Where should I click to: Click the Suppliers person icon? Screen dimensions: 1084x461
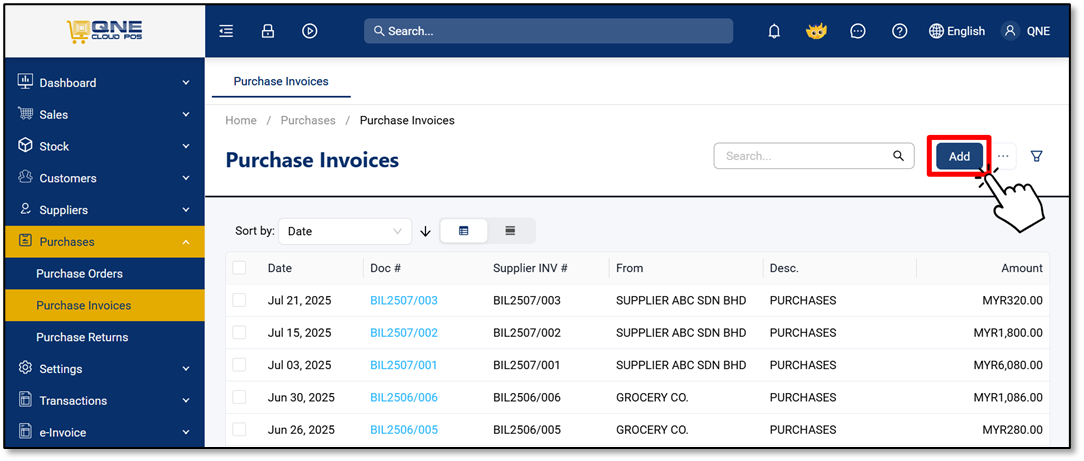click(25, 209)
